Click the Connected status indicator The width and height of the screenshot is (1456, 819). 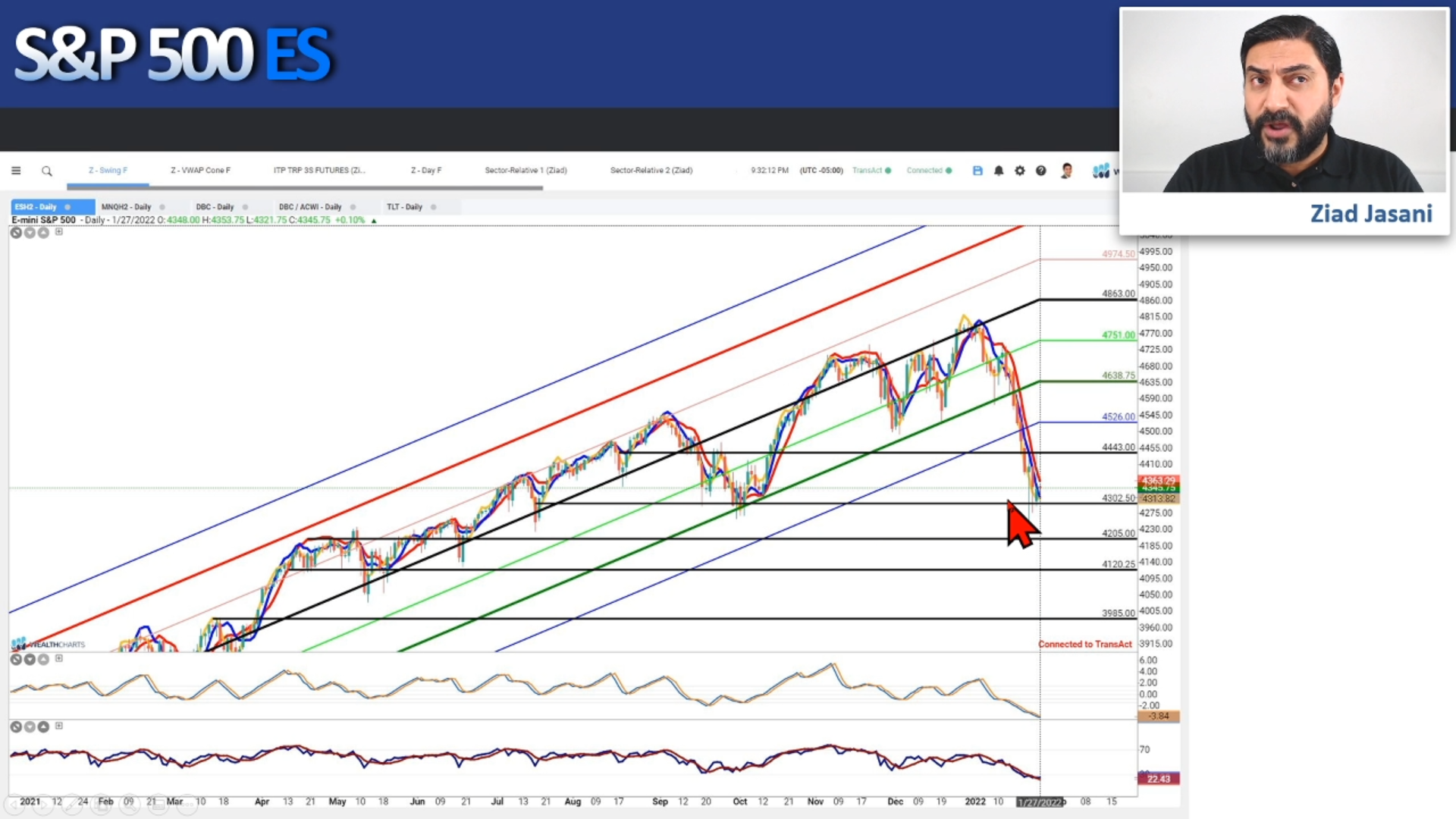pyautogui.click(x=929, y=171)
